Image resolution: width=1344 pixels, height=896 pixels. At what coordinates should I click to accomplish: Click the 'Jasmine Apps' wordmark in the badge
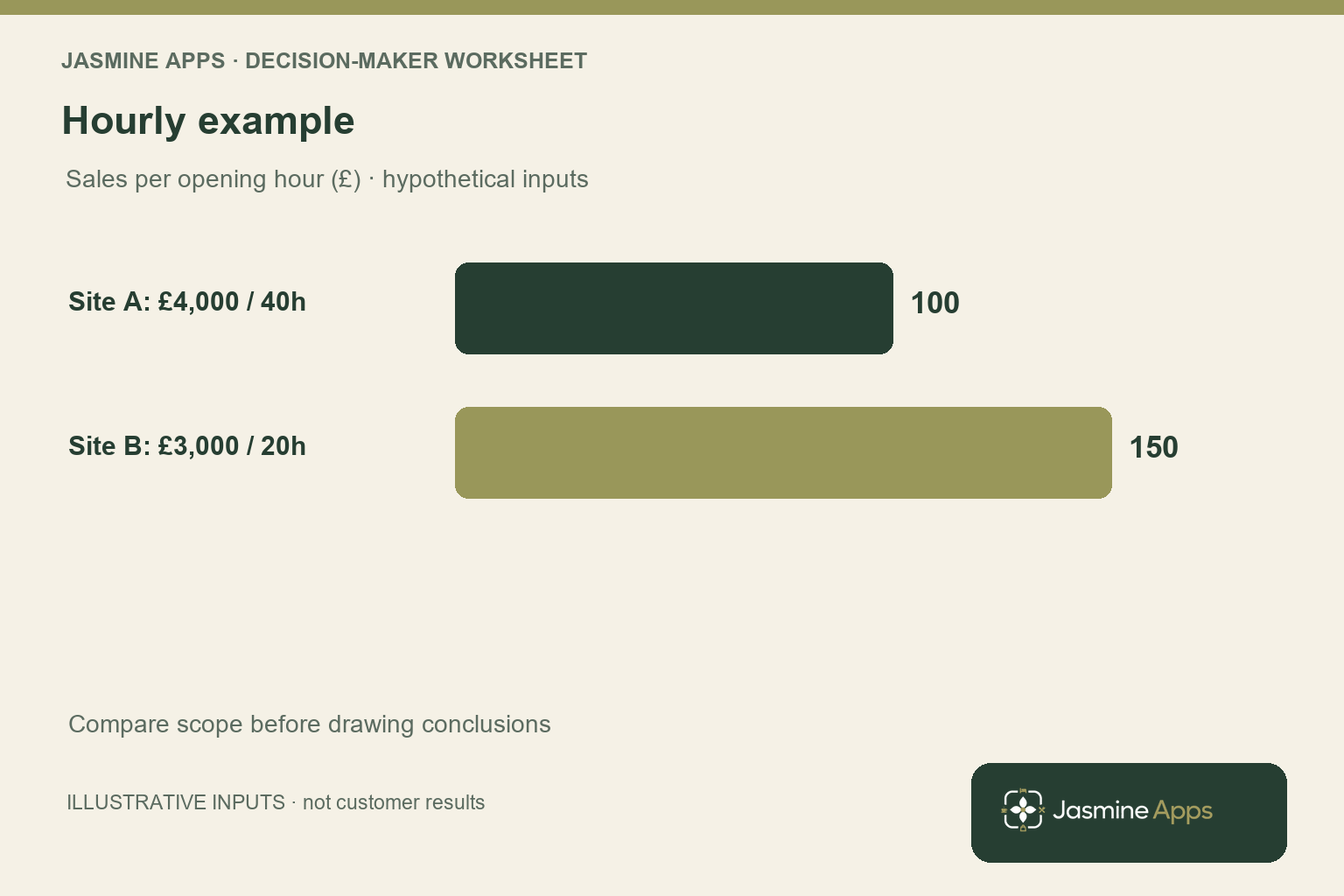tap(1132, 811)
